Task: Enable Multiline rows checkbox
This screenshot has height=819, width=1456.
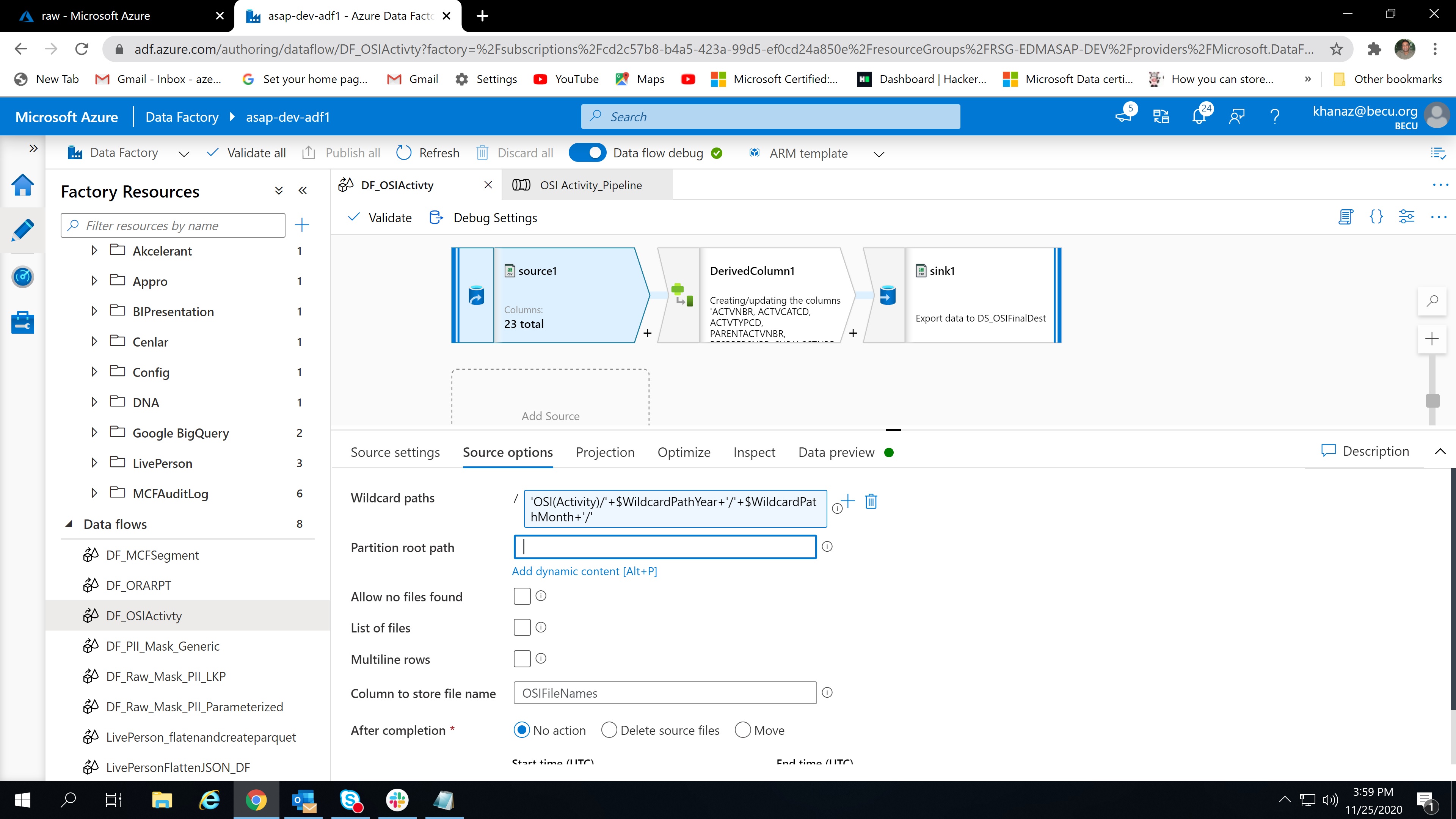Action: (522, 659)
